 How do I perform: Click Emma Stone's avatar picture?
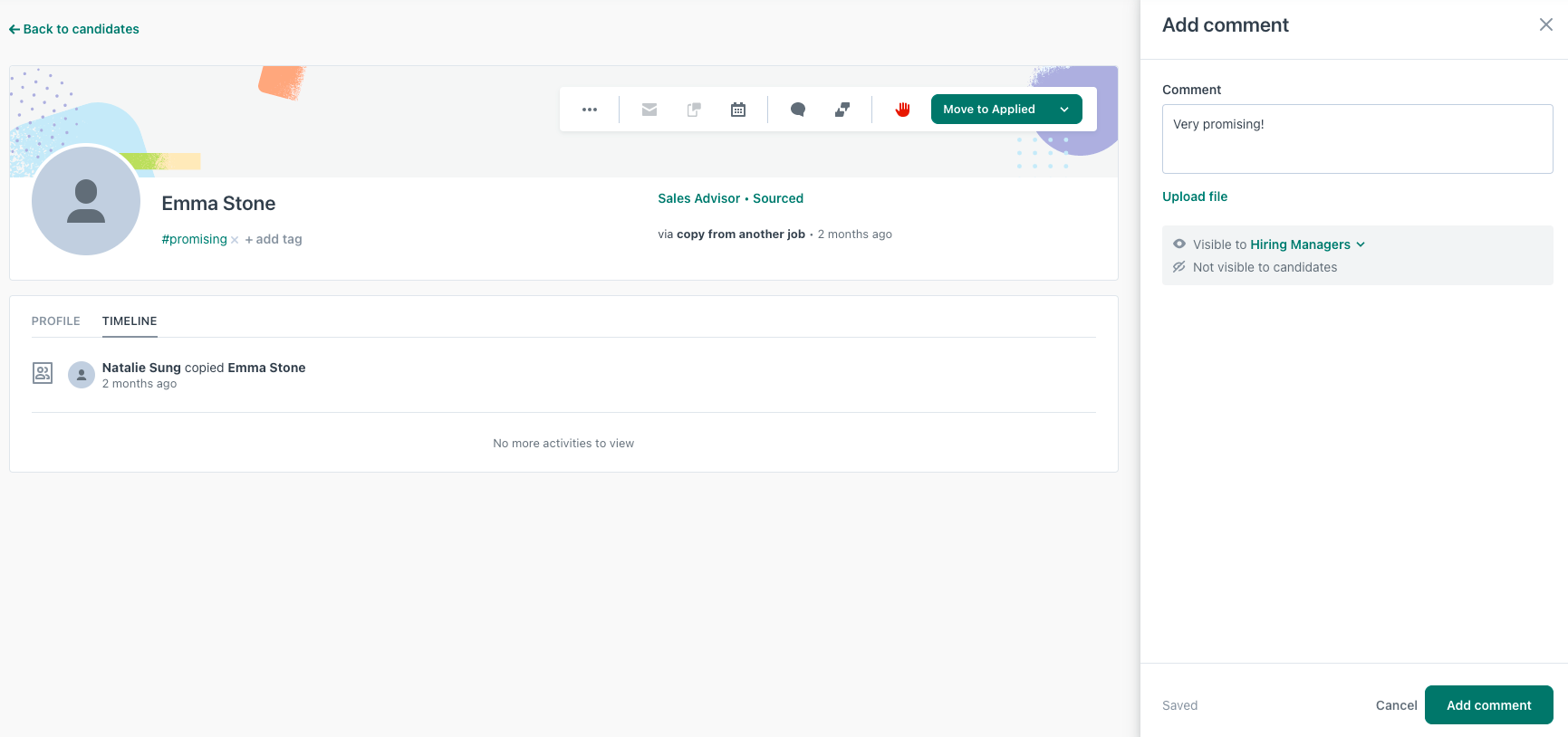(x=86, y=201)
